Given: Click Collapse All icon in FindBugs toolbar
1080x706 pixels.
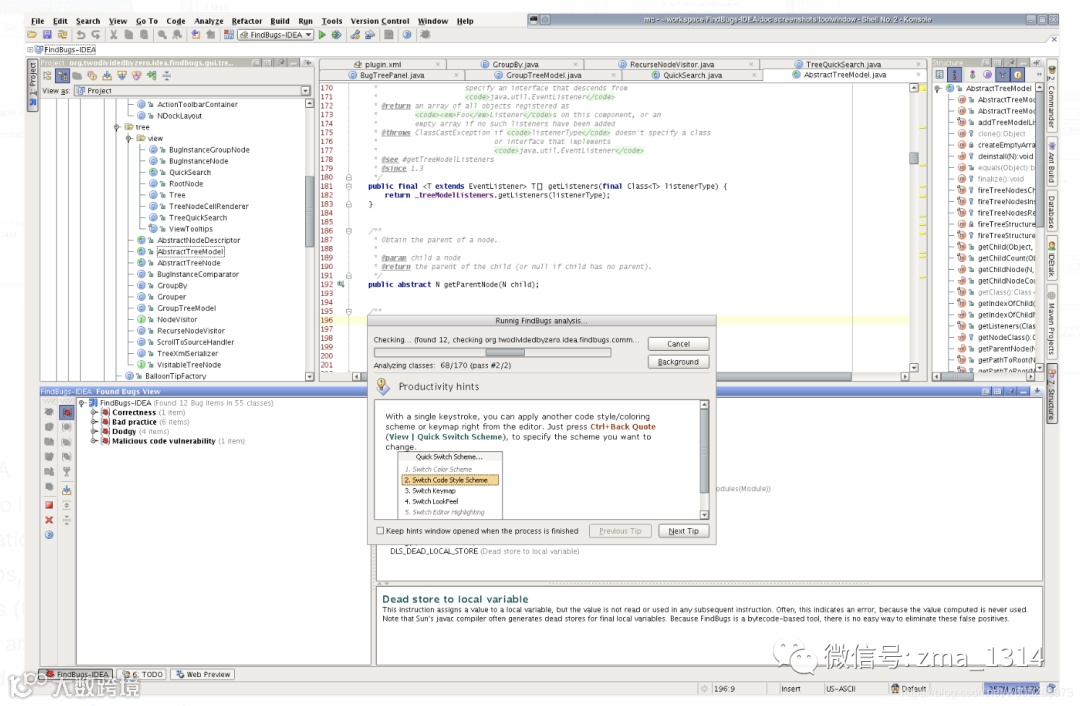Looking at the screenshot, I should 66,520.
